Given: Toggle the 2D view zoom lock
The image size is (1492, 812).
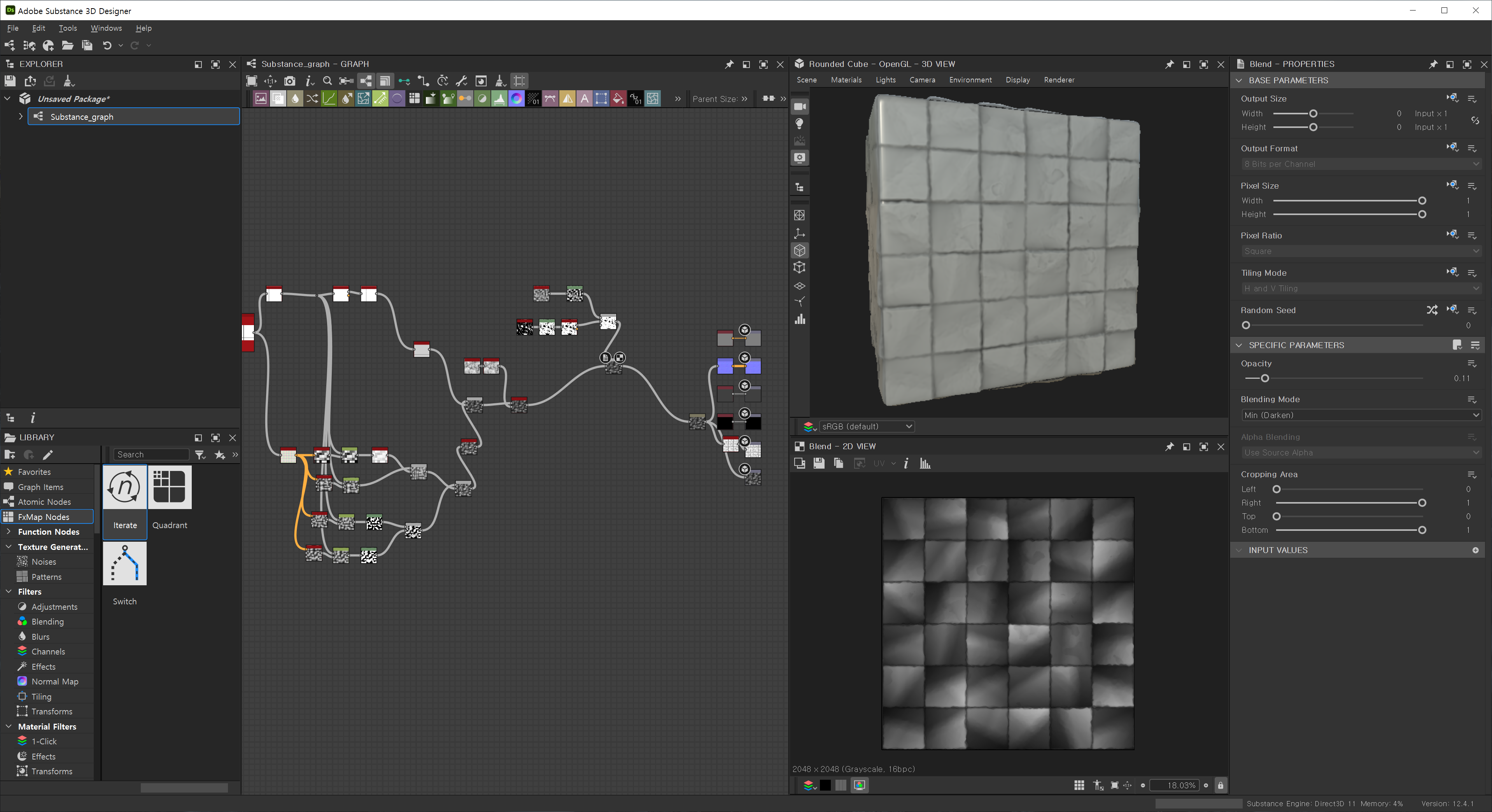Looking at the screenshot, I should pyautogui.click(x=1221, y=785).
